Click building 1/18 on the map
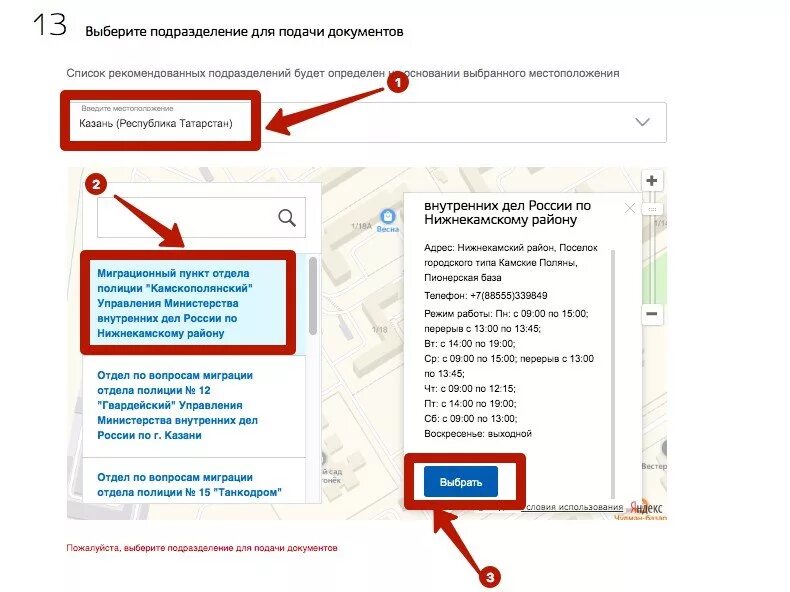The height and width of the screenshot is (592, 790). pos(379,330)
